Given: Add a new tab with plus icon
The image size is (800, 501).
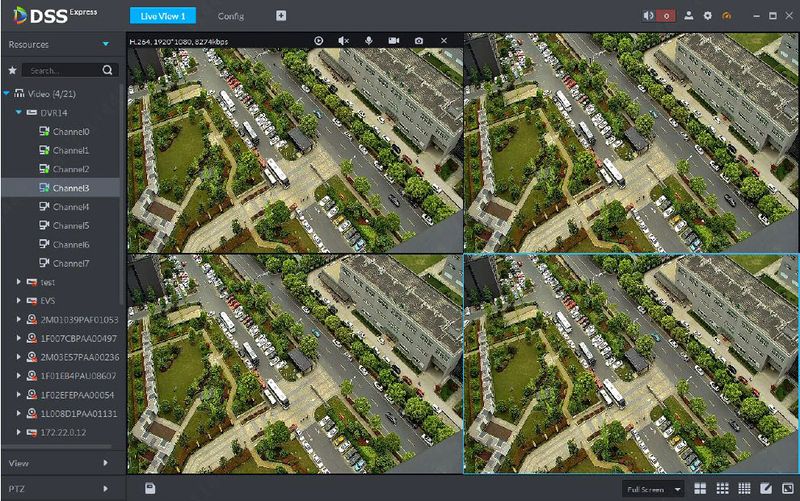Looking at the screenshot, I should 281,16.
